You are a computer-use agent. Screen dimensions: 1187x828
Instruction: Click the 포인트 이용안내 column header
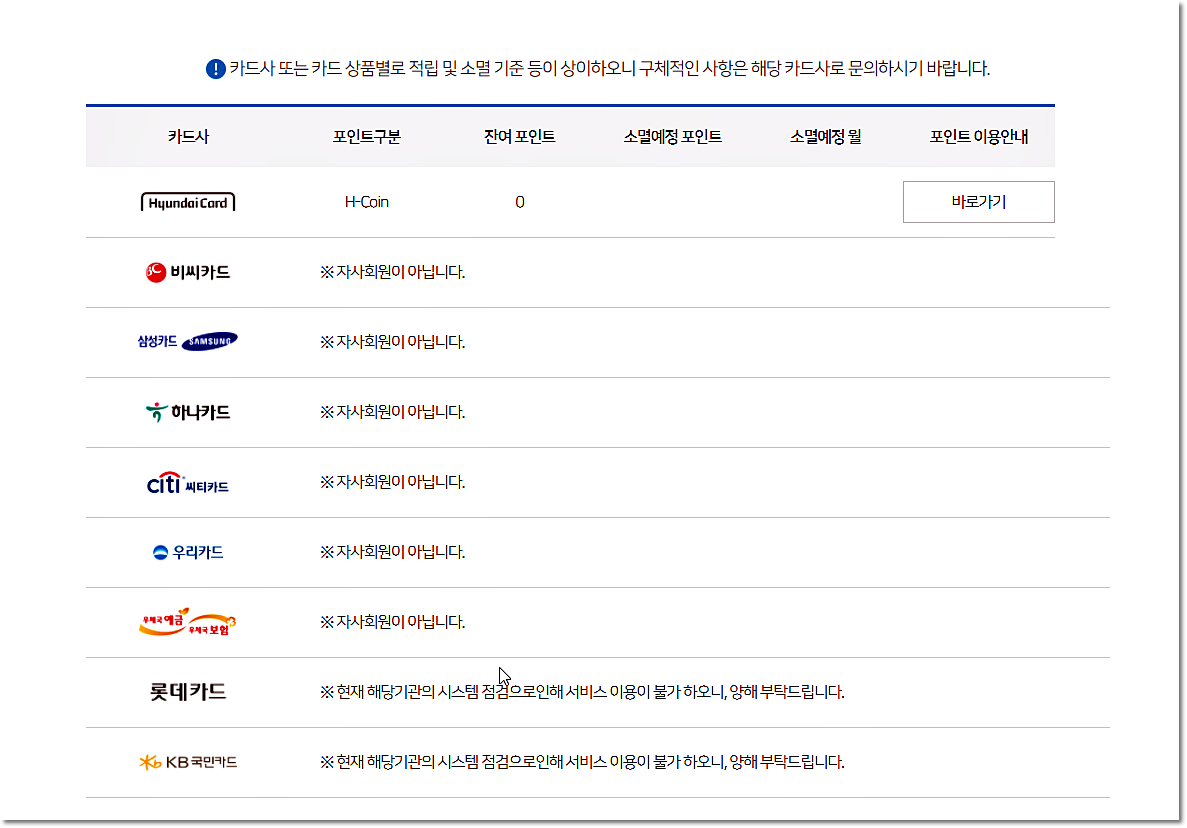pos(978,136)
